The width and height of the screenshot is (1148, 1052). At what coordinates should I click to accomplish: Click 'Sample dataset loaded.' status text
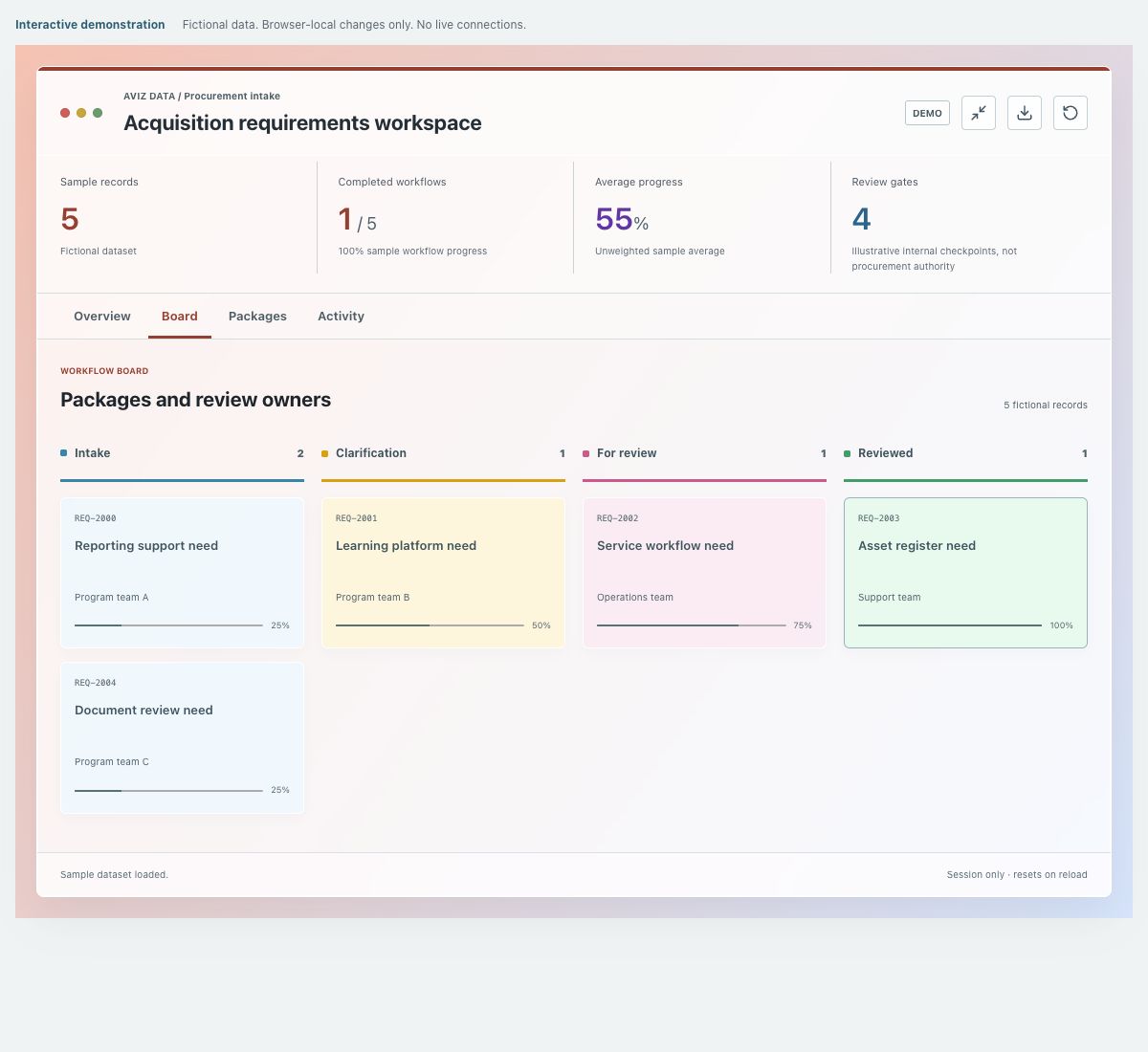click(114, 875)
